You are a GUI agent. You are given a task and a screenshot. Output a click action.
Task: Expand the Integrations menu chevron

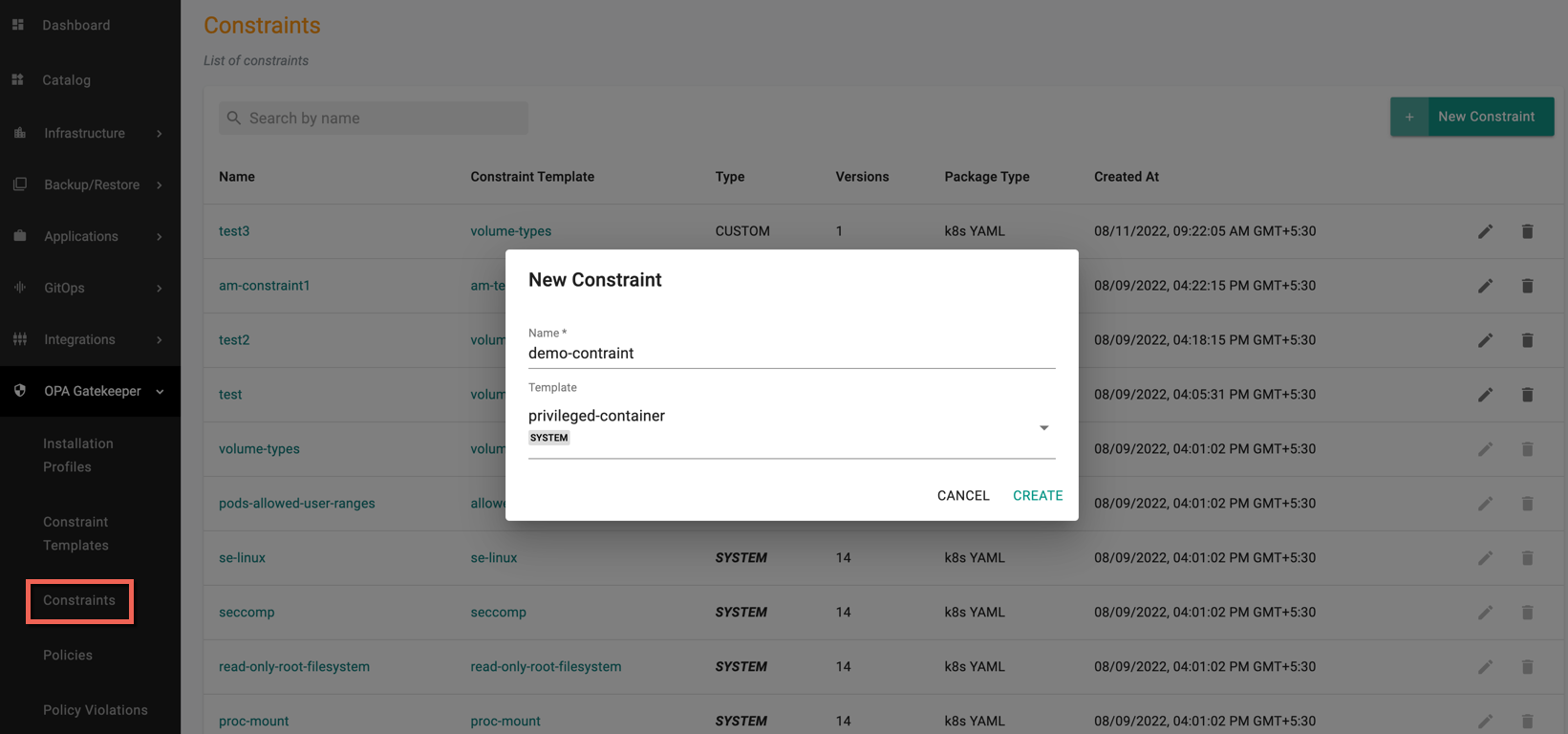(x=160, y=340)
